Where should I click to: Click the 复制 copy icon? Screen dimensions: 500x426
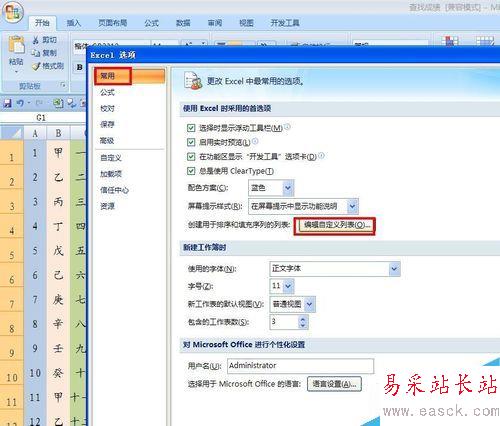pyautogui.click(x=36, y=53)
